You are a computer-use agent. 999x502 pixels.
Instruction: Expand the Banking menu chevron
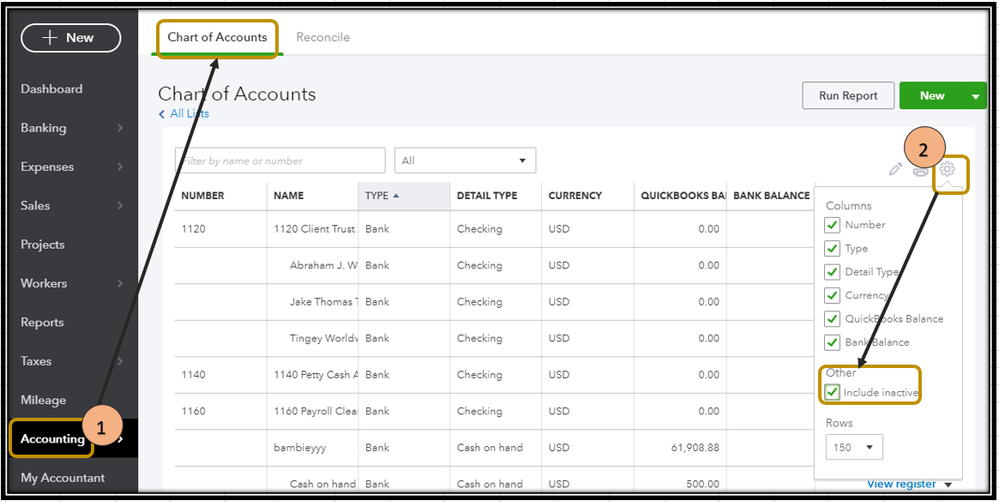pyautogui.click(x=120, y=128)
